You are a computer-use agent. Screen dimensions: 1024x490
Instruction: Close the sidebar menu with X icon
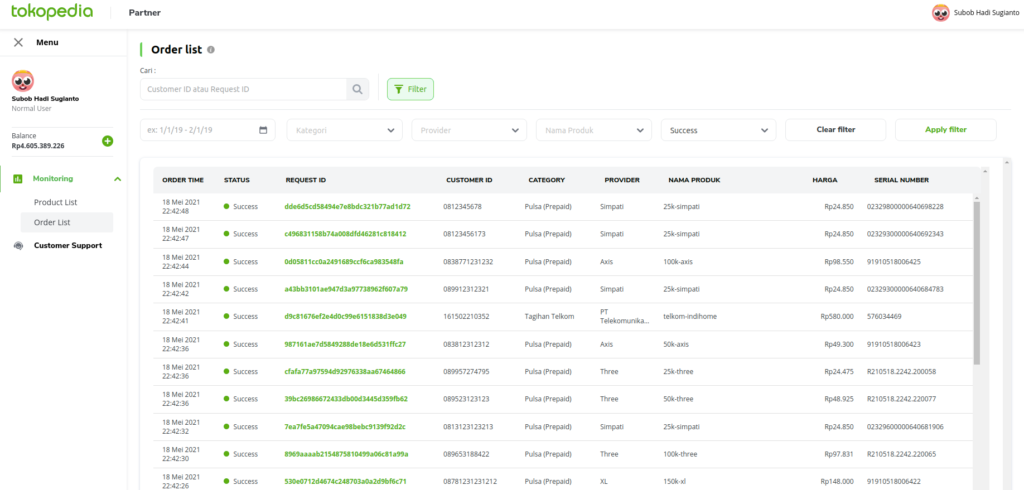[18, 42]
